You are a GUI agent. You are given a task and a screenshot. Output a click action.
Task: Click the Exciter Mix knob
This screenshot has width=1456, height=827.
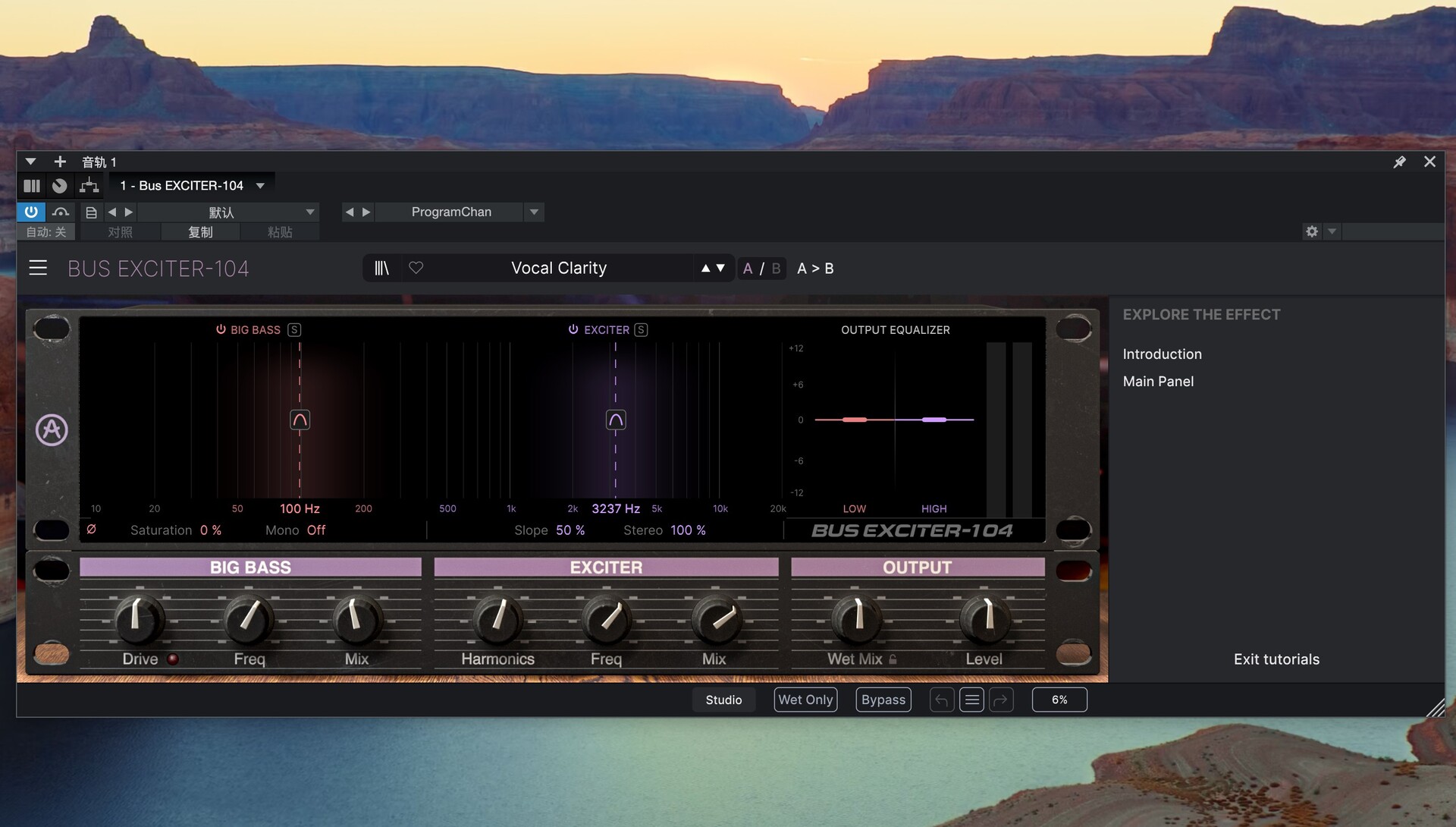pos(715,619)
